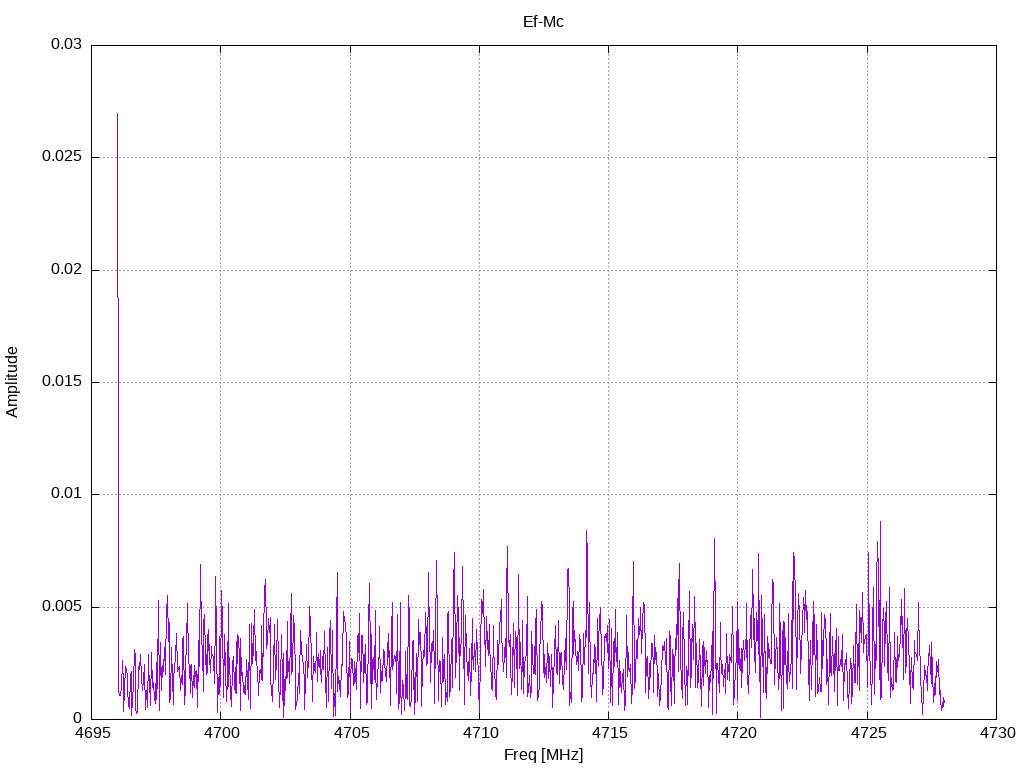Click the x-axis tick label '4730'
Viewport: 1024px width, 768px height.
tap(998, 733)
